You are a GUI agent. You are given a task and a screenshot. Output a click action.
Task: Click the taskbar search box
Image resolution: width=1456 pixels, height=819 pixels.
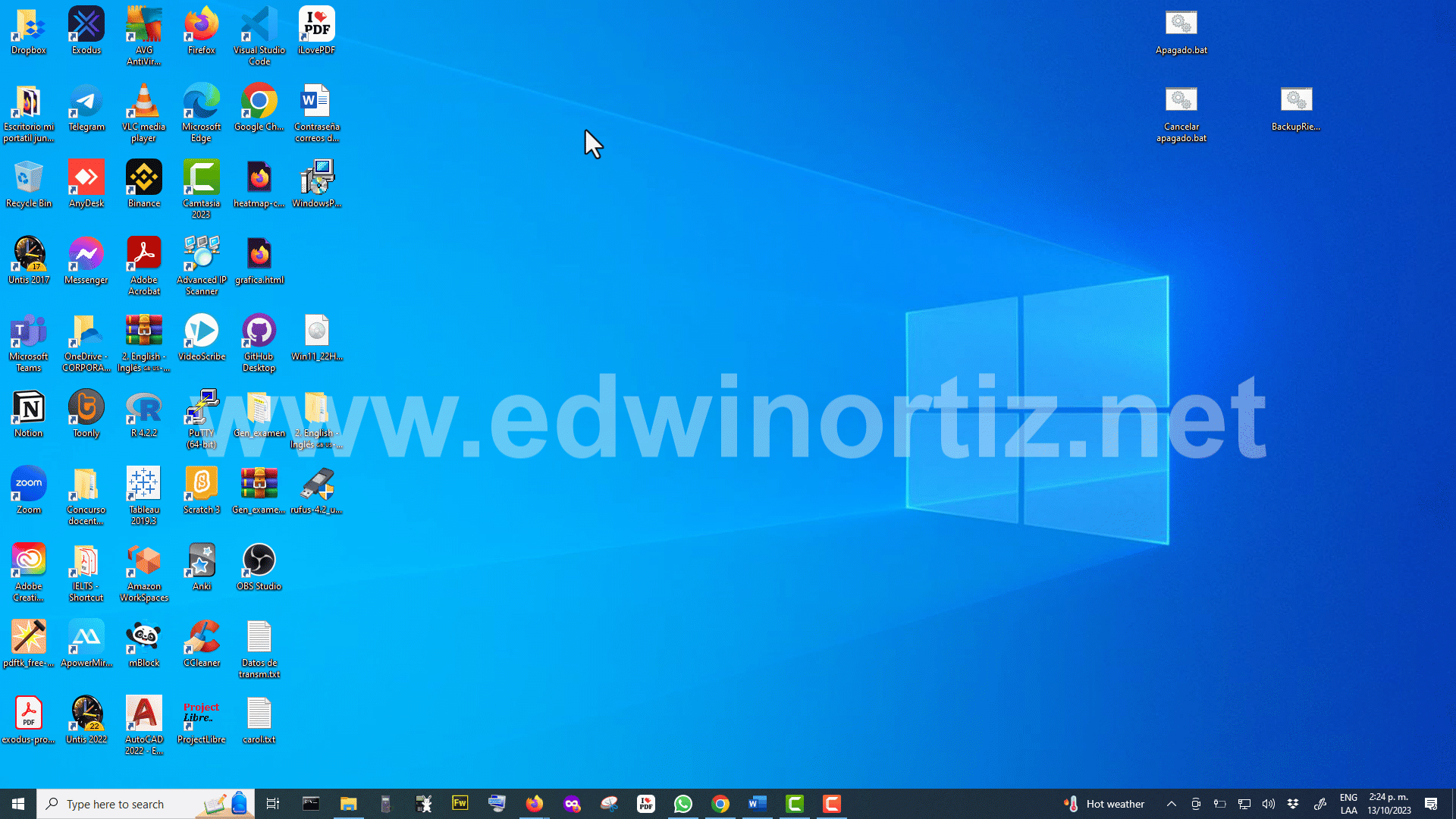146,804
